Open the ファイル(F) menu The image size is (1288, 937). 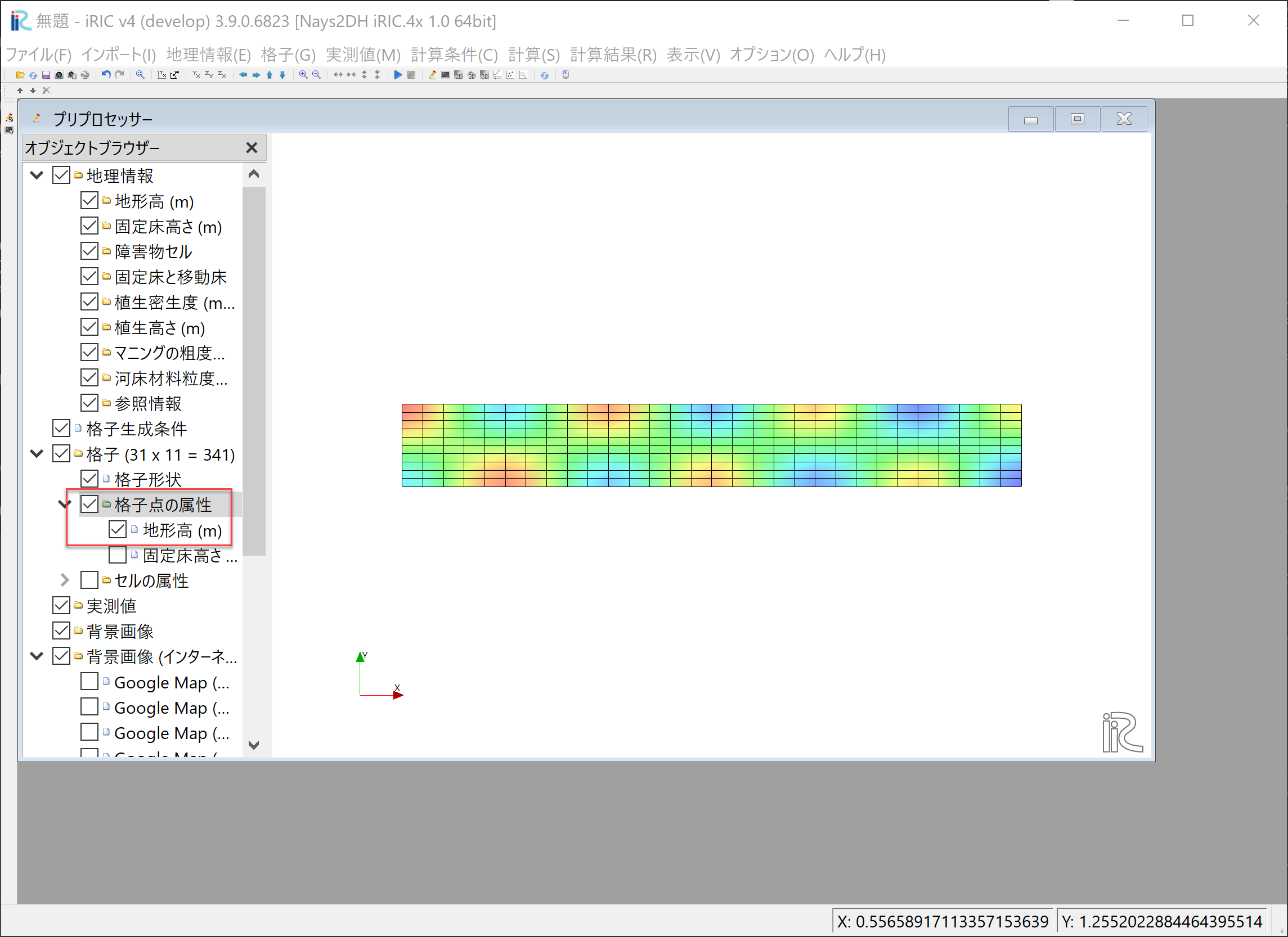pyautogui.click(x=39, y=55)
